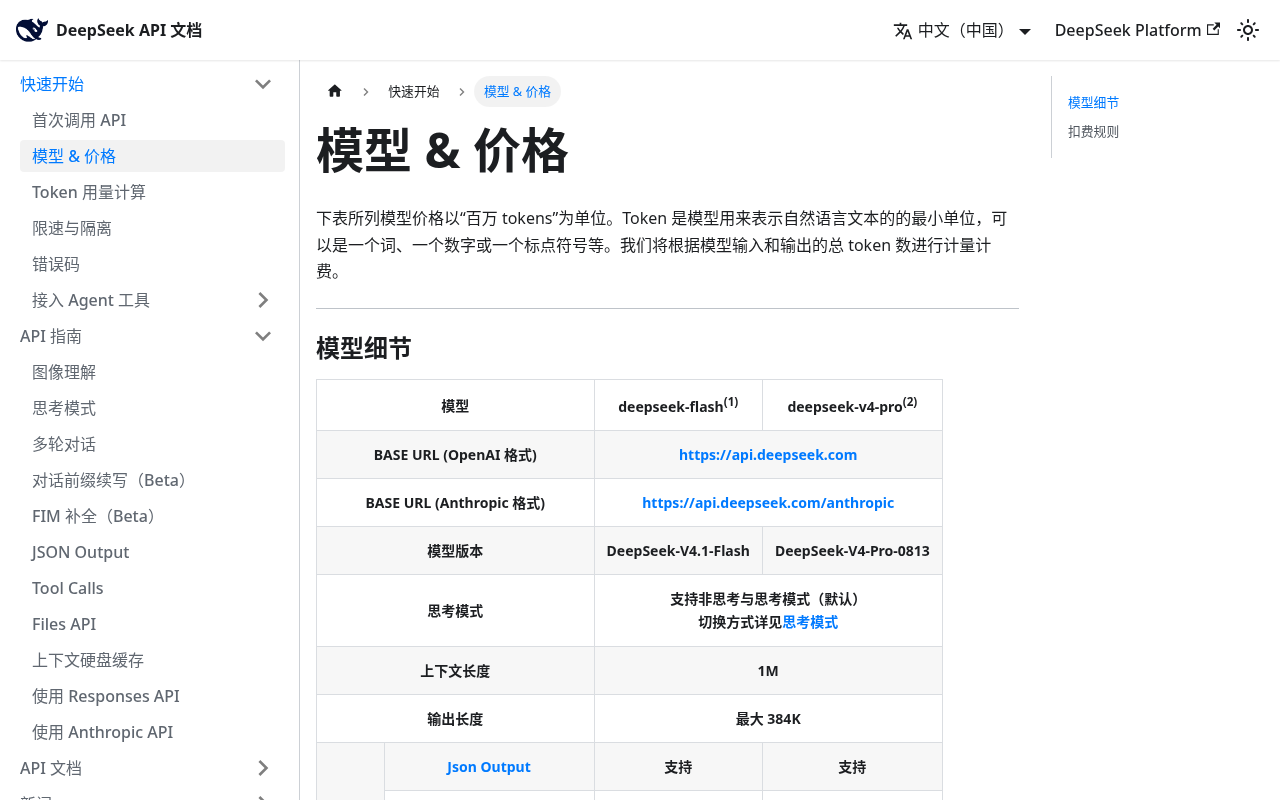This screenshot has height=800, width=1280.
Task: Click the deepseek-v4-pro column header
Action: click(852, 405)
